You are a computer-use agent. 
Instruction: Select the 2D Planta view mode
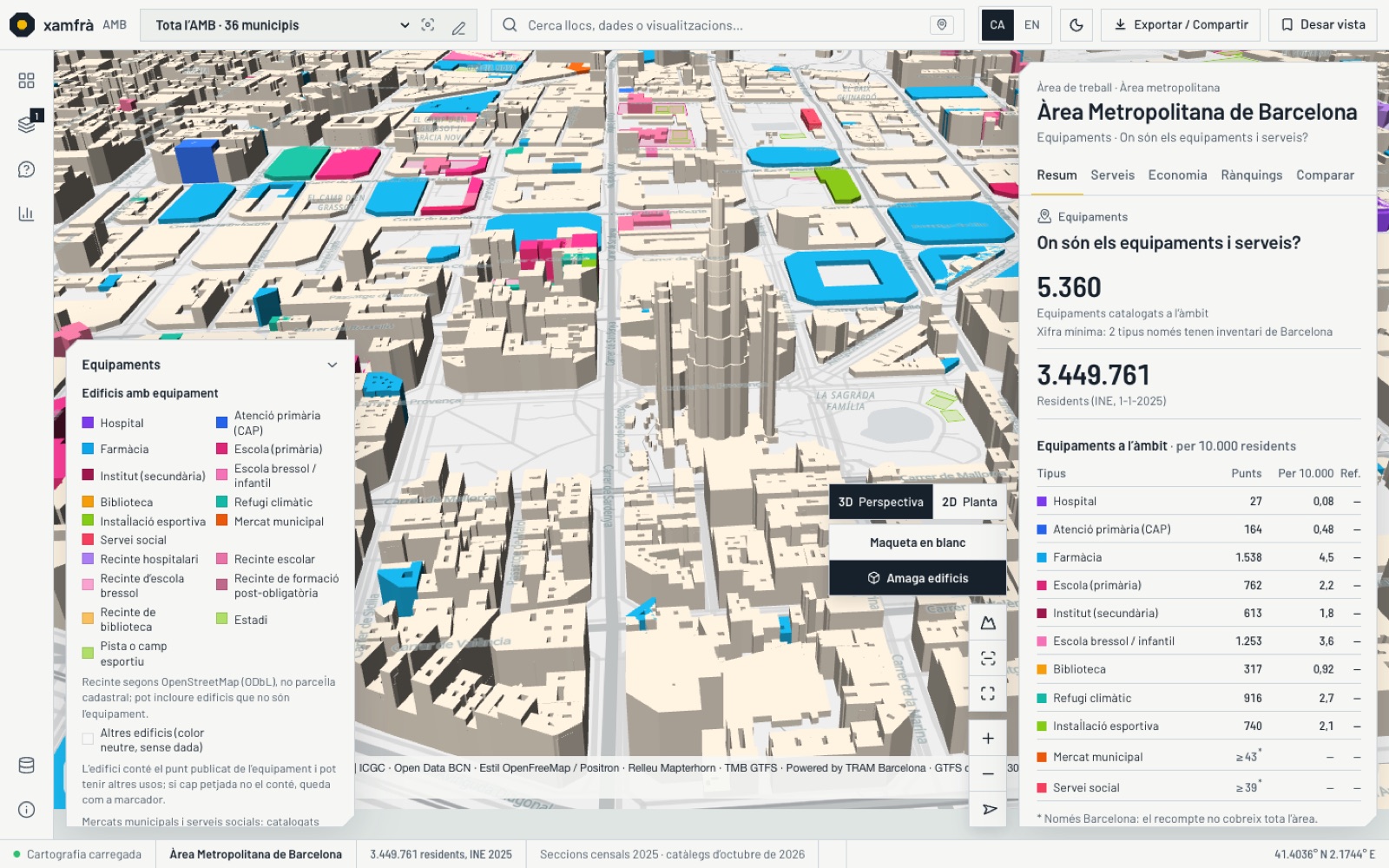click(x=970, y=502)
